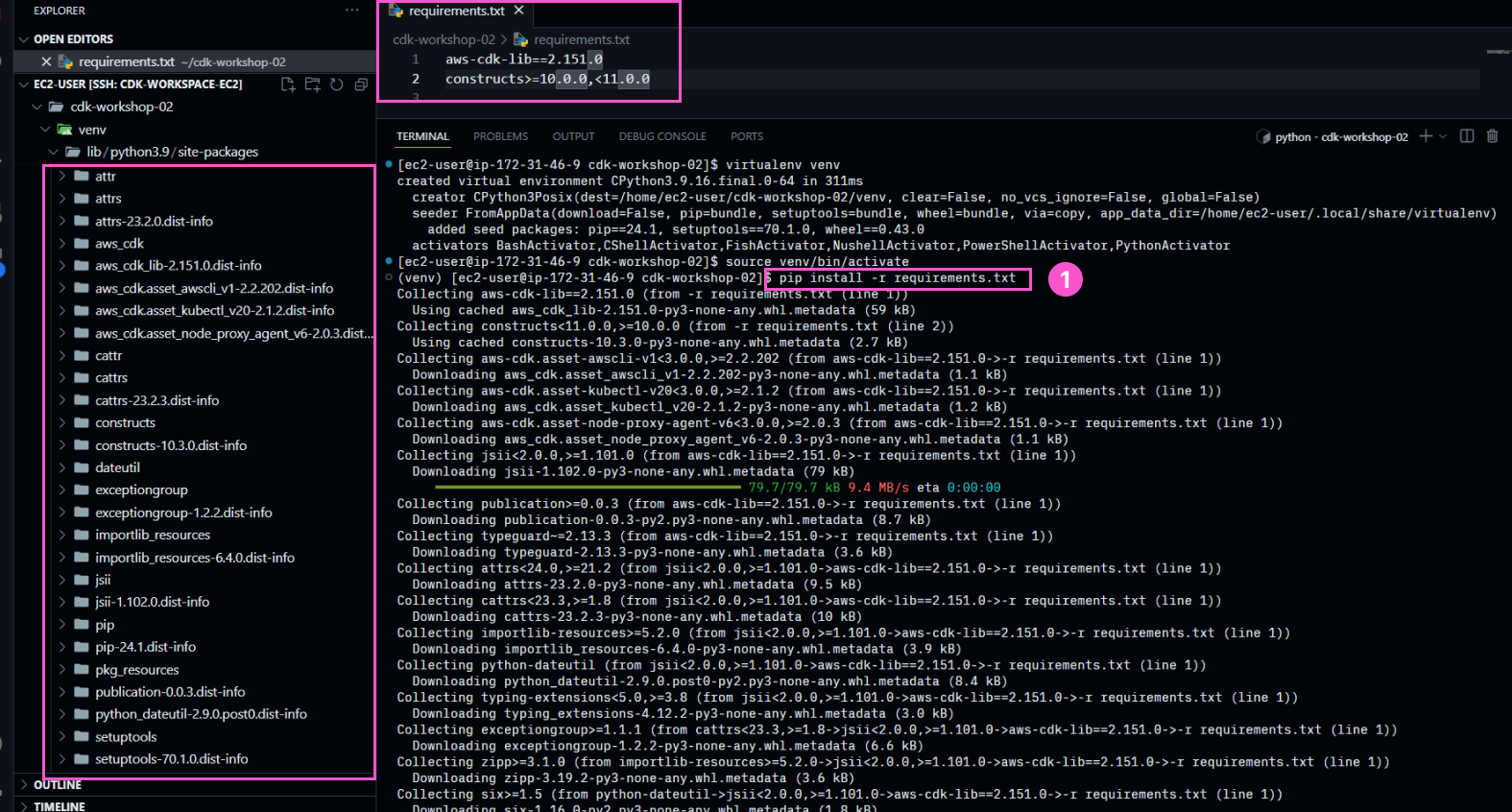Open exceptiongroup-1.2.2.dist-info folder
Viewport: 1512px width, 812px height.
tap(183, 513)
